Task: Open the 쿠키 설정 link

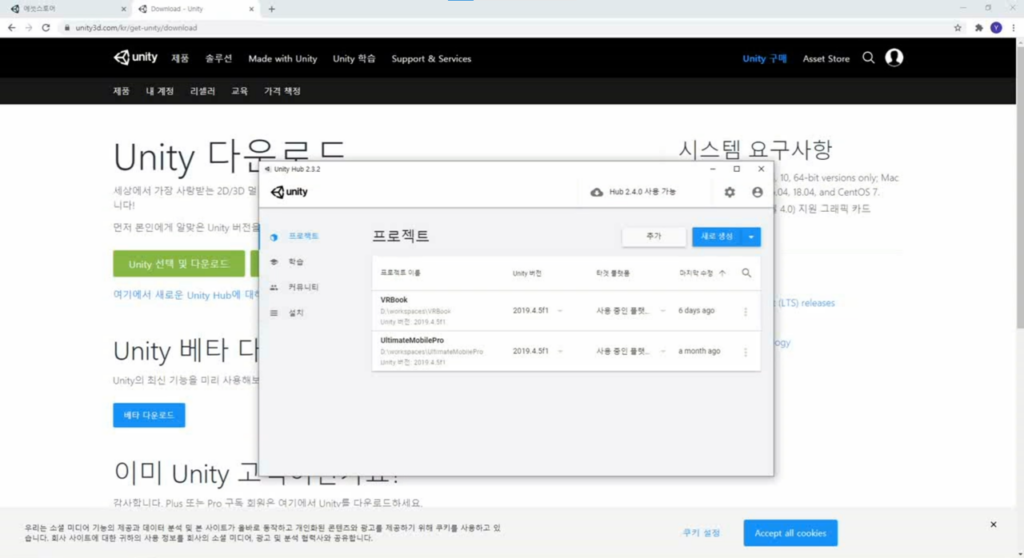Action: click(701, 533)
